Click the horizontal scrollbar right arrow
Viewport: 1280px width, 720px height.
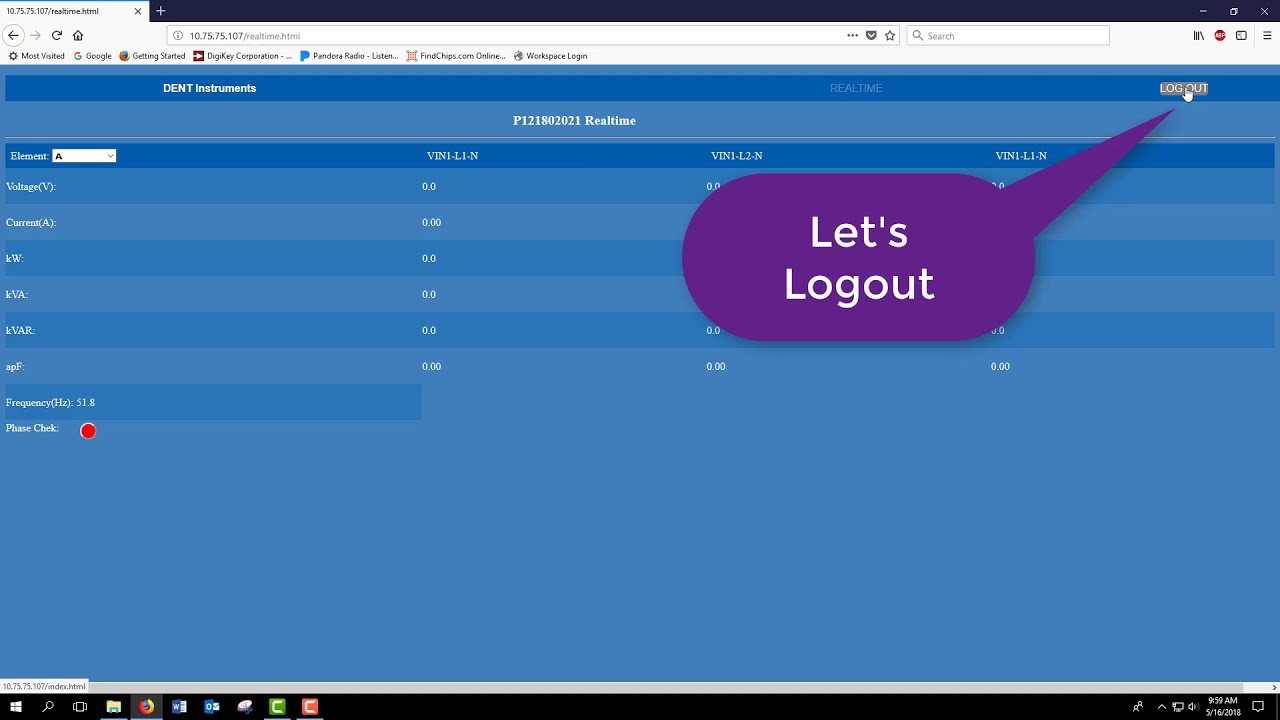(x=1274, y=687)
